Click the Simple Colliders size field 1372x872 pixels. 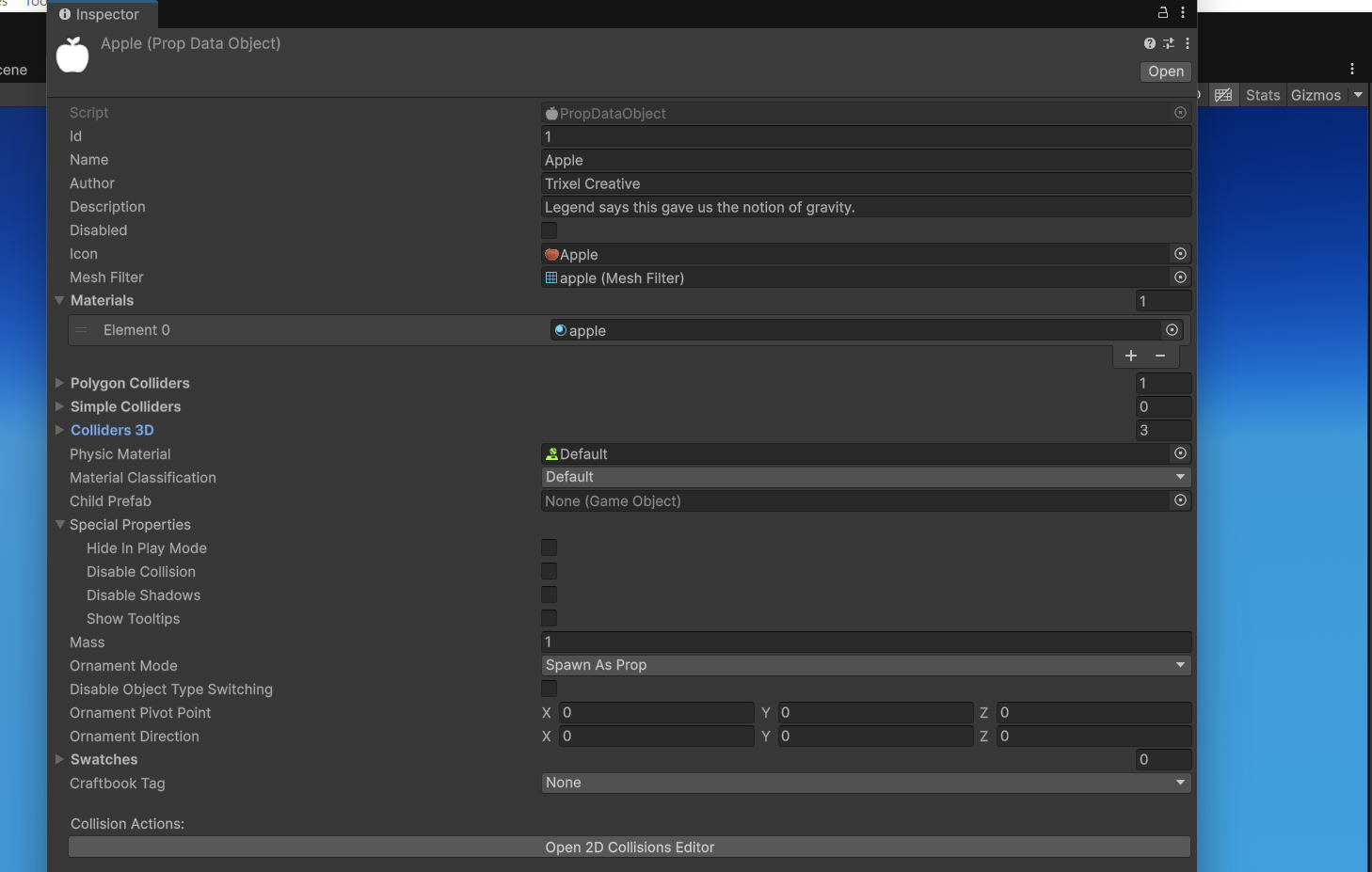(x=1163, y=406)
